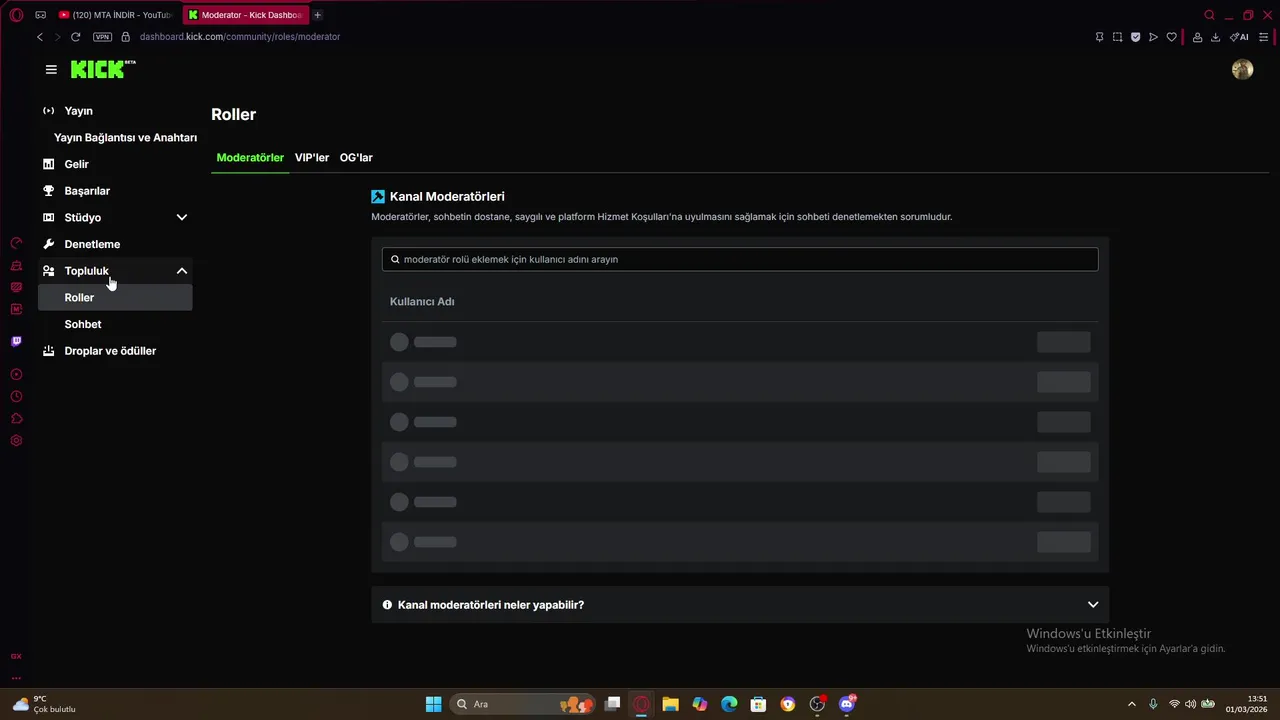Open the weather widget showing 9°C
Screen dimensions: 1280x720
point(44,704)
